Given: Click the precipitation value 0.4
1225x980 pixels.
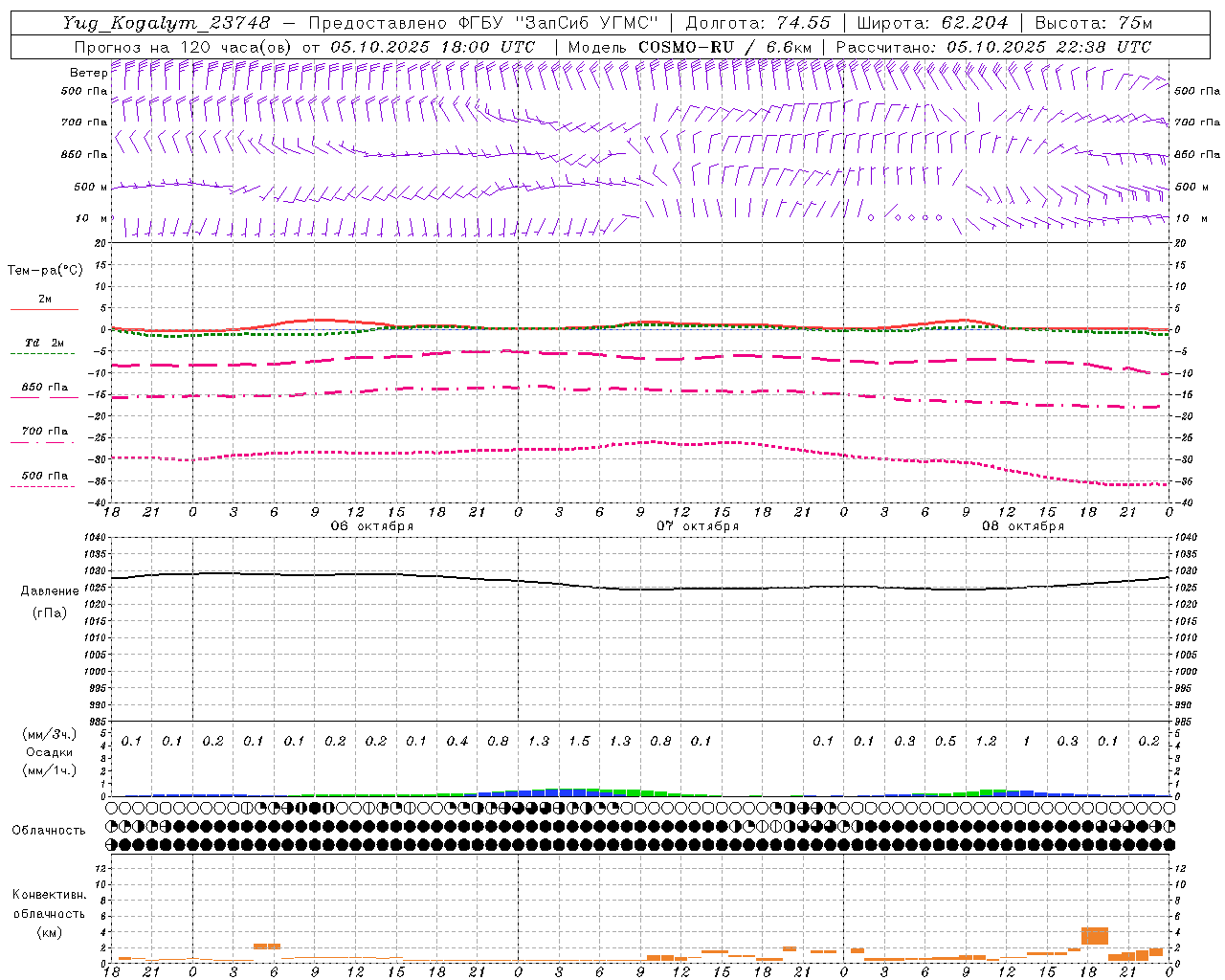Looking at the screenshot, I should coord(457,742).
